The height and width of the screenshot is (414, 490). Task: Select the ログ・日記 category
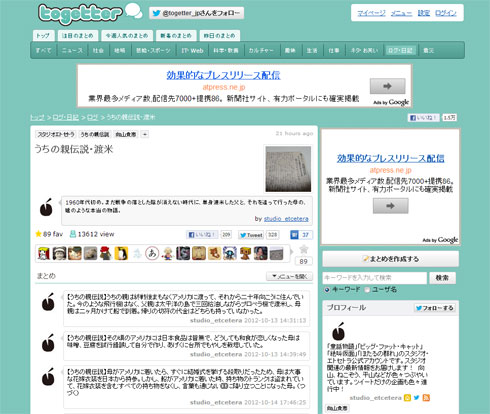tap(400, 50)
